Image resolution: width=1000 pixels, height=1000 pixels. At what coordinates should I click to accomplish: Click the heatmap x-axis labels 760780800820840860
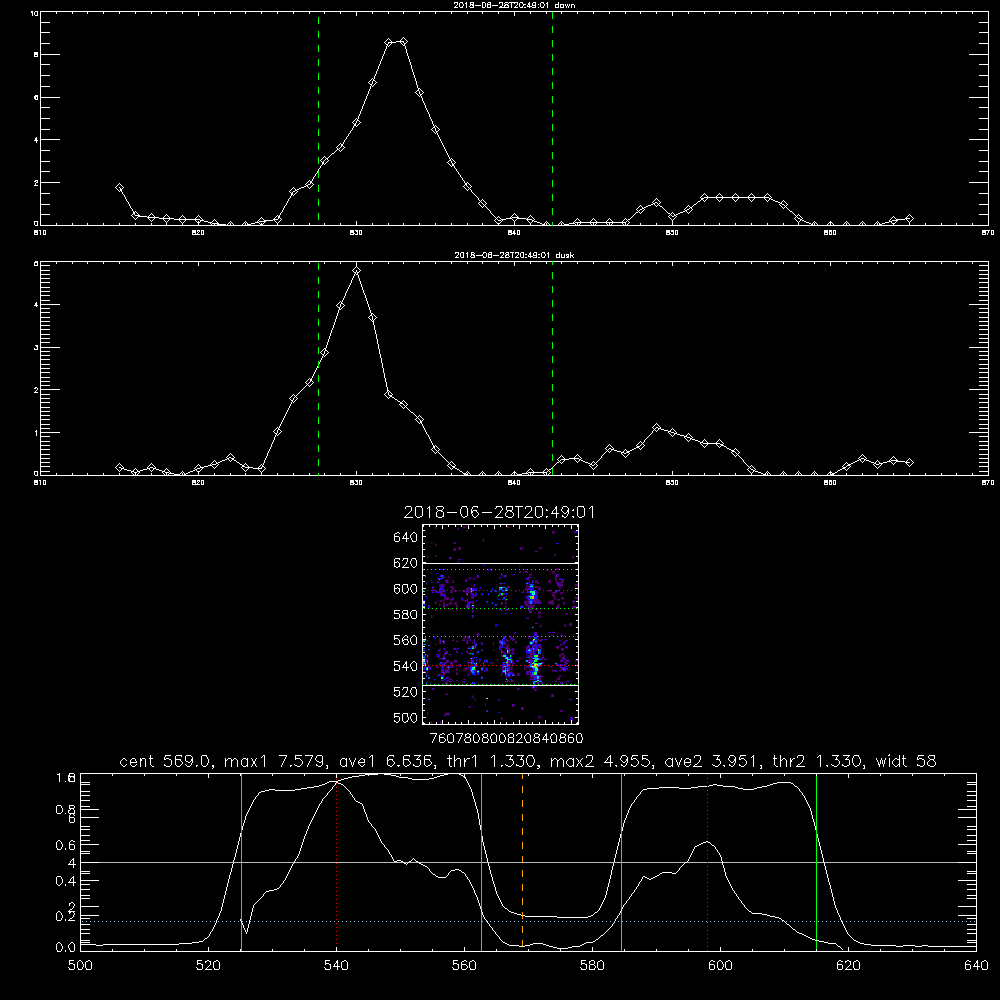tap(507, 739)
